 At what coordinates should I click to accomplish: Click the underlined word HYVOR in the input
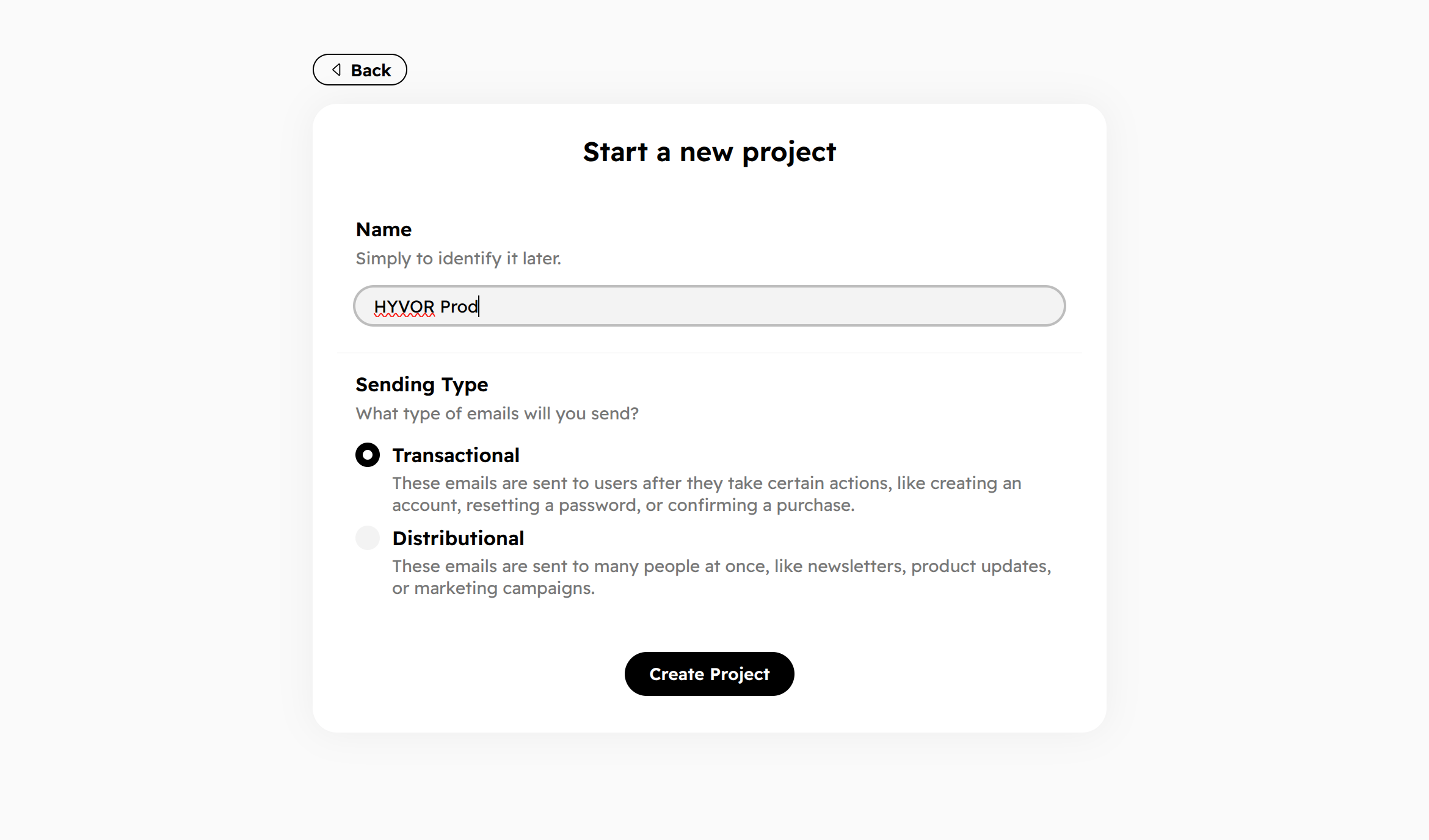402,306
